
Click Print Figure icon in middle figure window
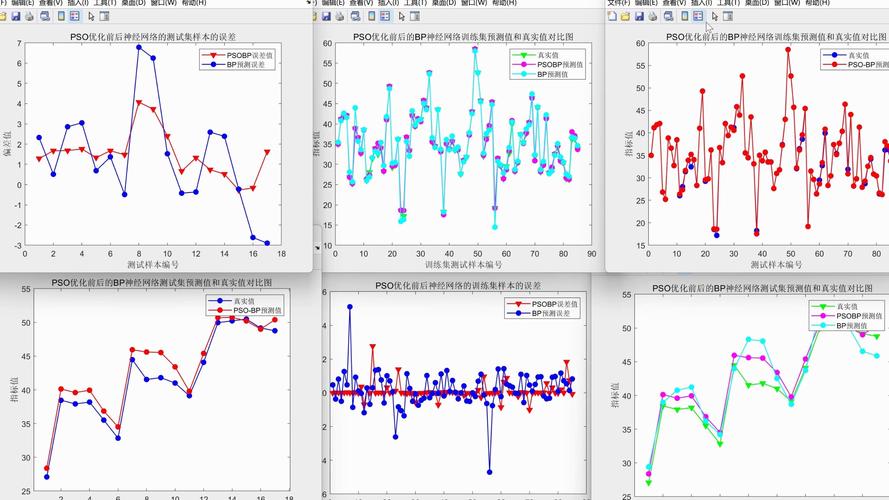click(x=340, y=16)
